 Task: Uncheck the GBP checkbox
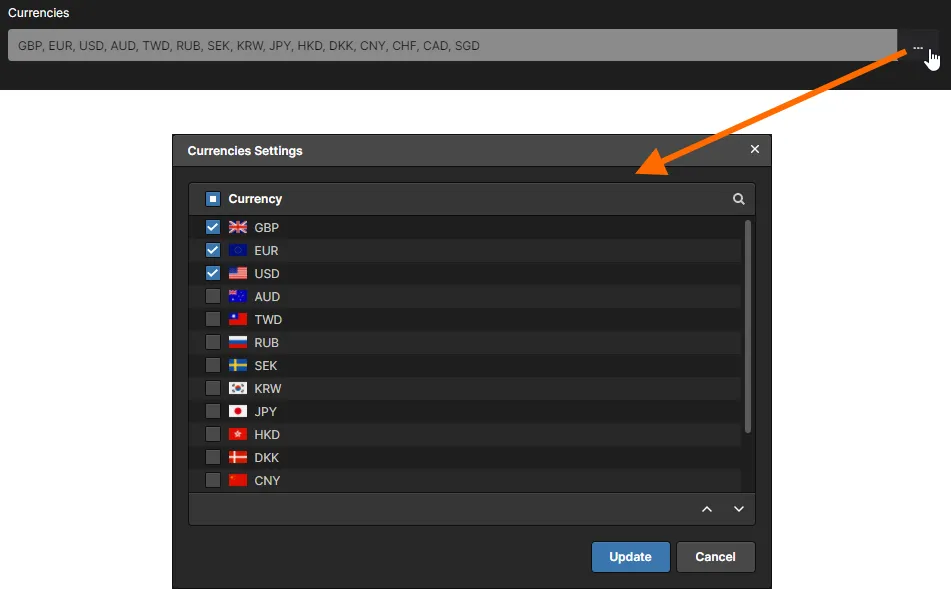tap(212, 227)
